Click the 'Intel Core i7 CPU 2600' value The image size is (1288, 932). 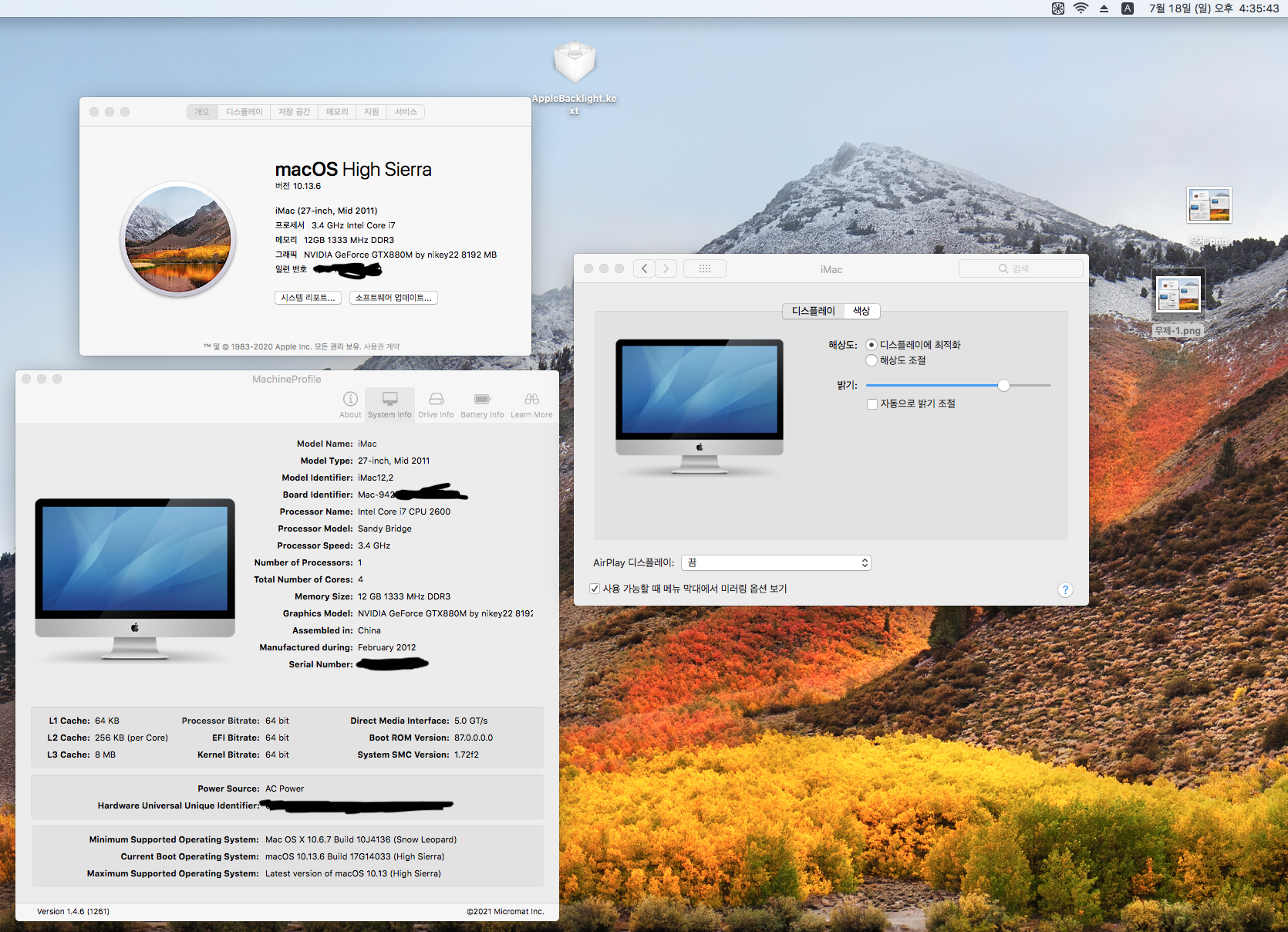click(x=404, y=512)
